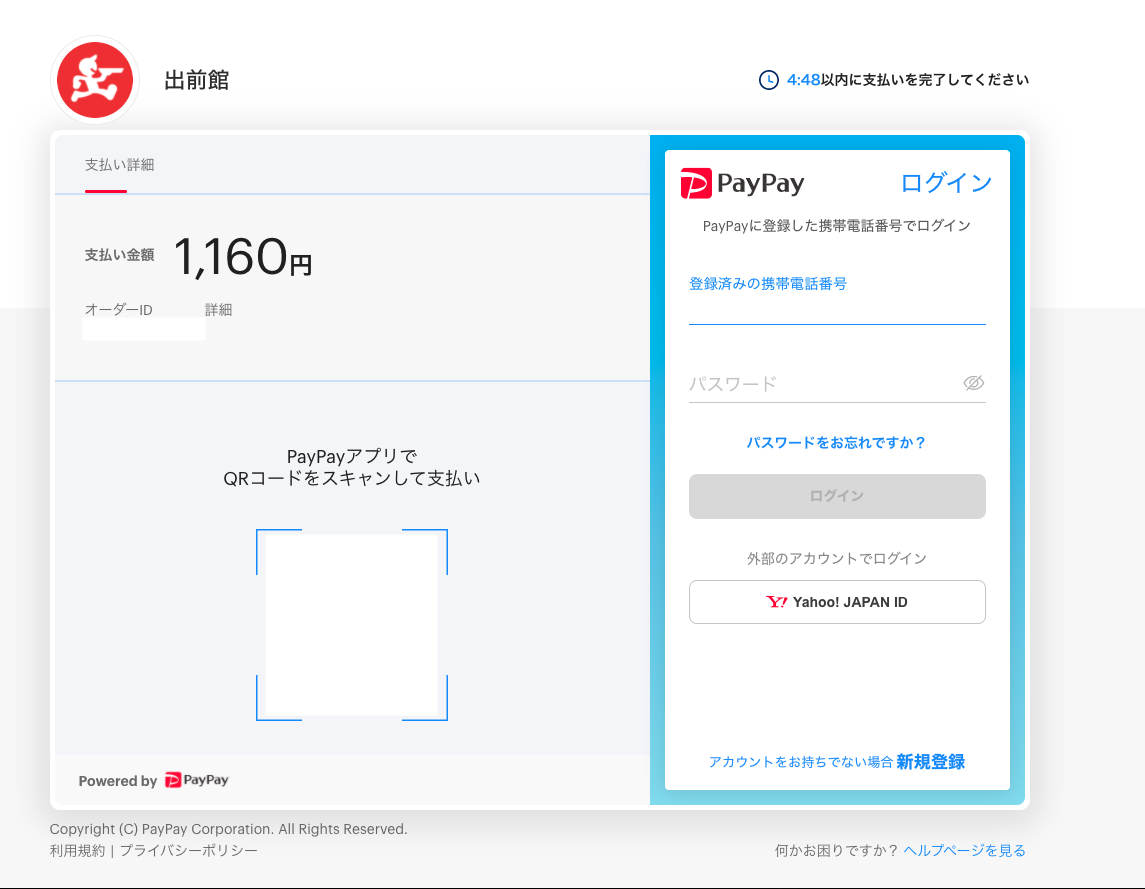Click the 1,160円 payment amount
This screenshot has height=889, width=1145.
[x=243, y=257]
